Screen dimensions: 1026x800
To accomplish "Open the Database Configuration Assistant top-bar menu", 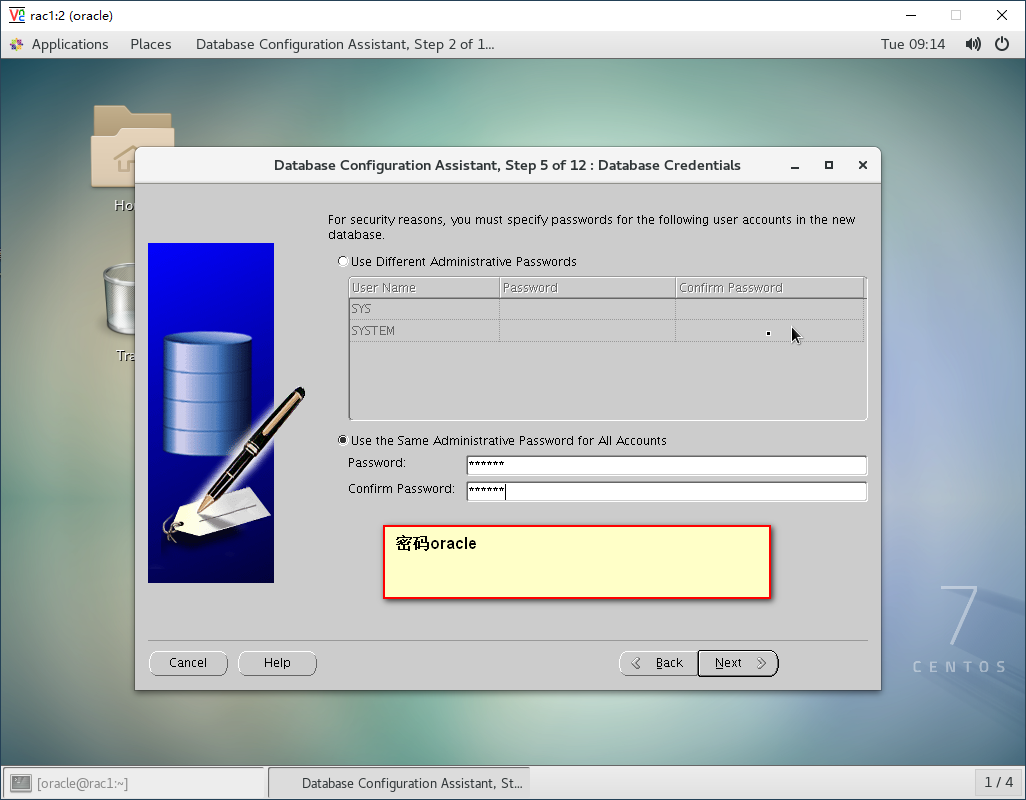I will [x=345, y=44].
